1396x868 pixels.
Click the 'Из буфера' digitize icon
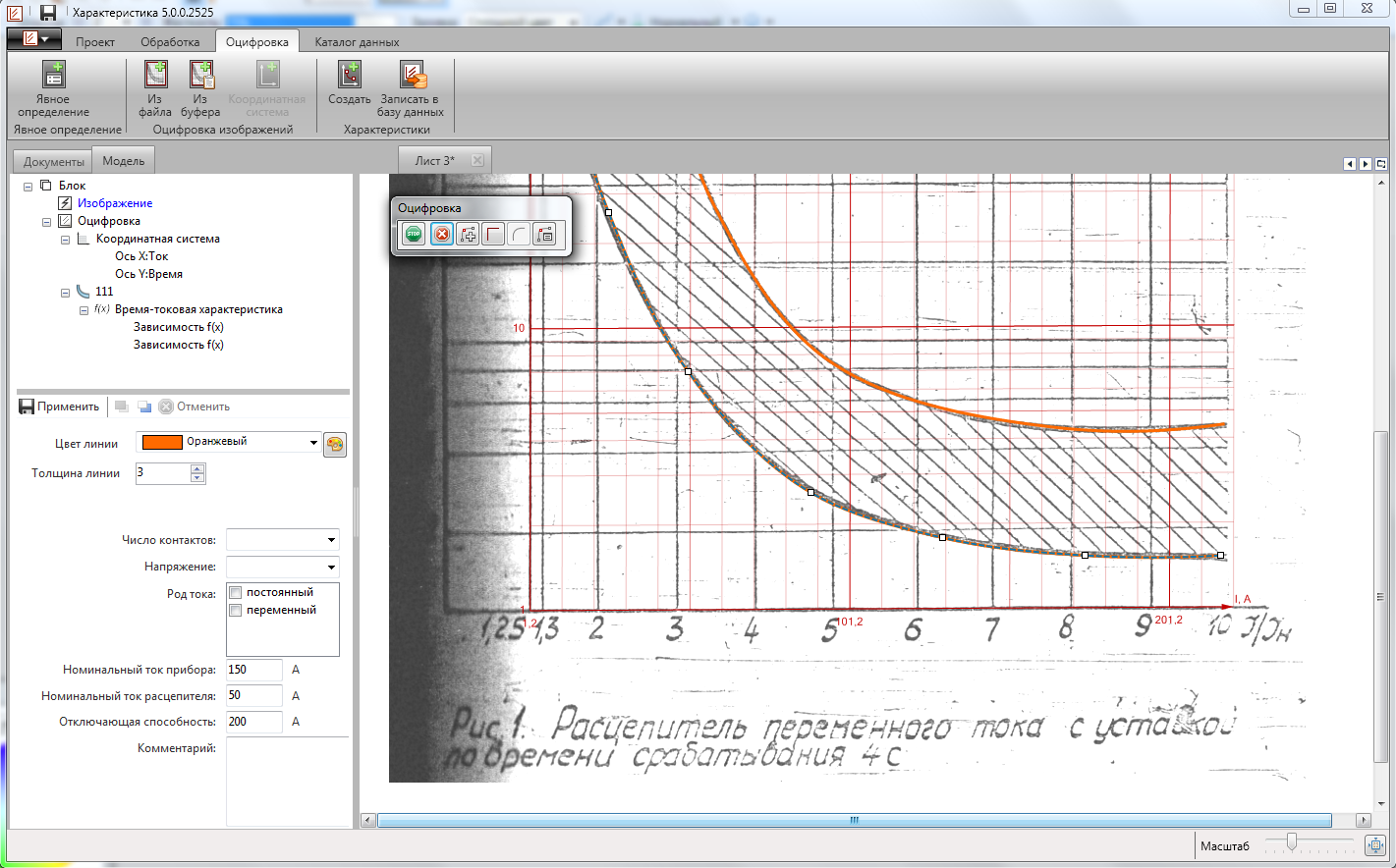tap(201, 75)
